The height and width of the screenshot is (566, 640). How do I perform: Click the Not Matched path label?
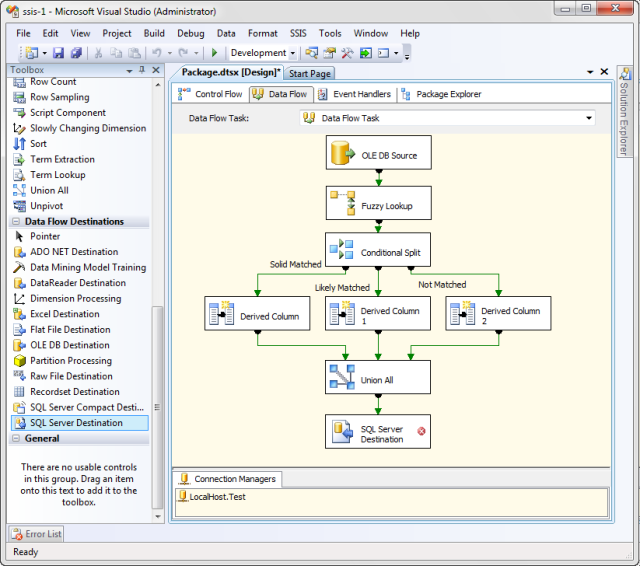pos(442,284)
